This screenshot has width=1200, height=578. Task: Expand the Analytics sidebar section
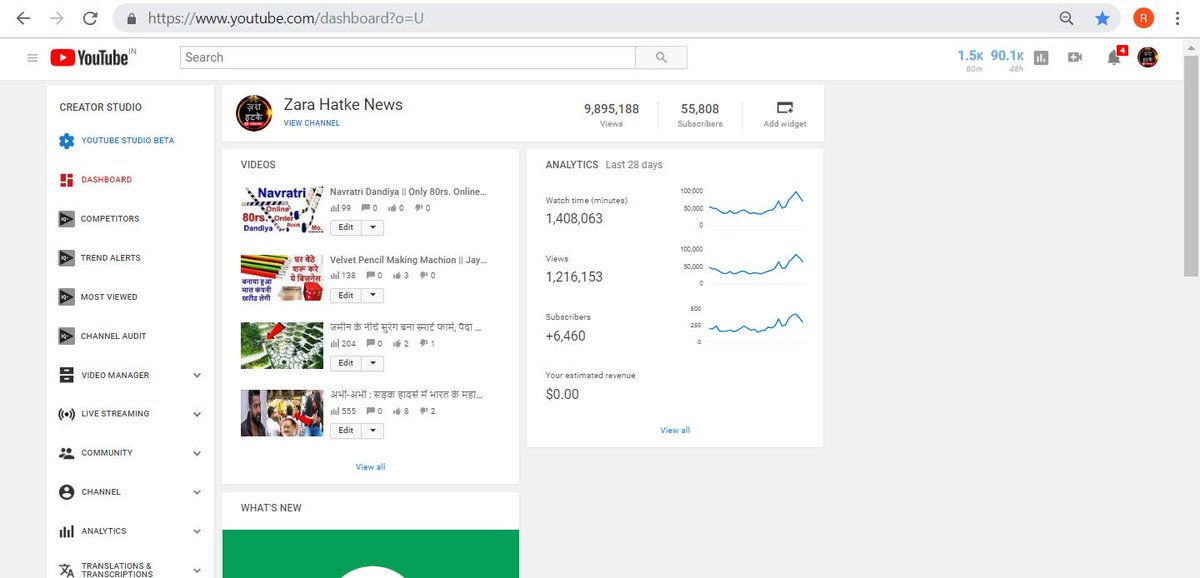[197, 531]
